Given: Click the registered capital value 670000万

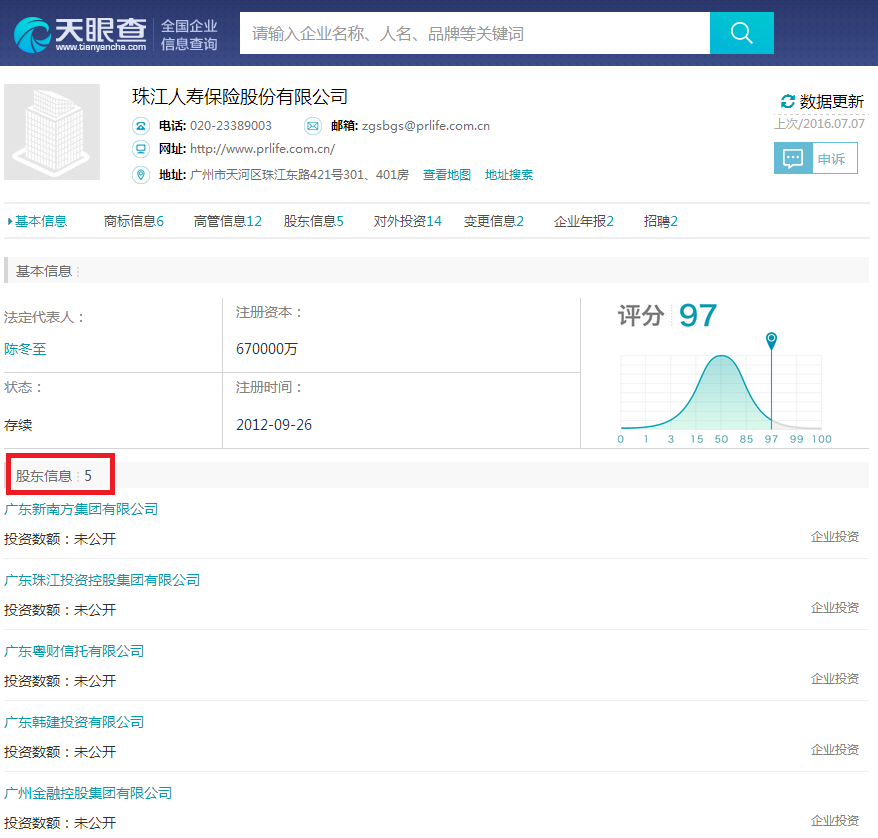Looking at the screenshot, I should point(267,349).
